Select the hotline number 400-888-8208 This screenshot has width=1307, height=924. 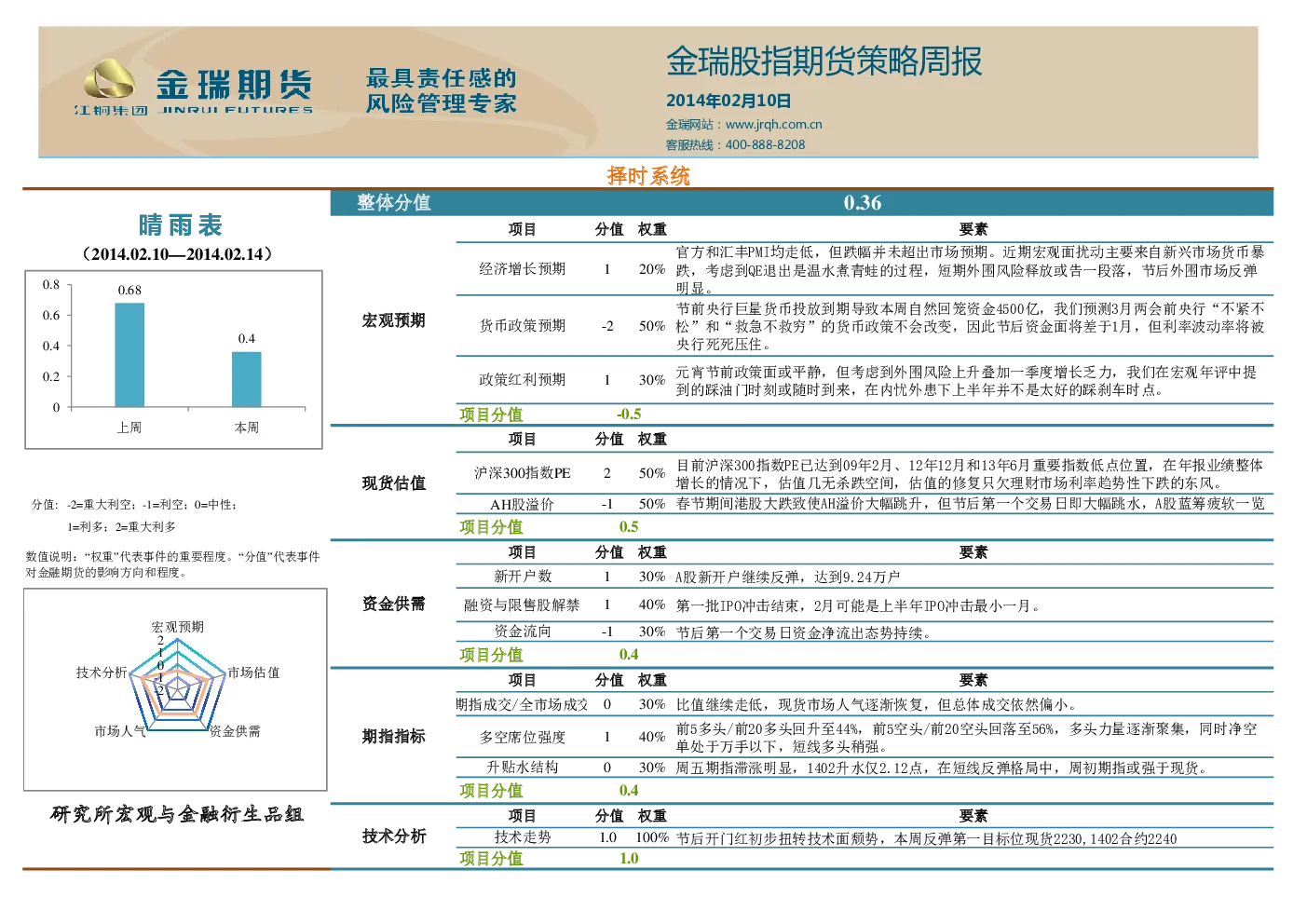pyautogui.click(x=765, y=145)
